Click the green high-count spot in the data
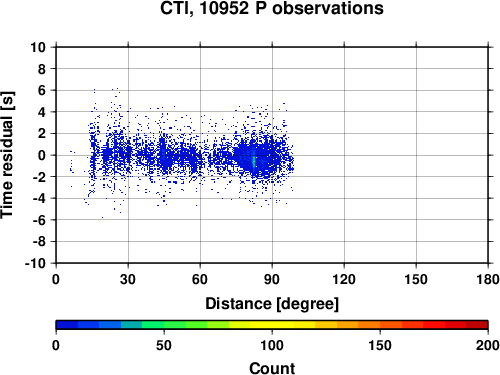The width and height of the screenshot is (500, 375). (x=254, y=161)
